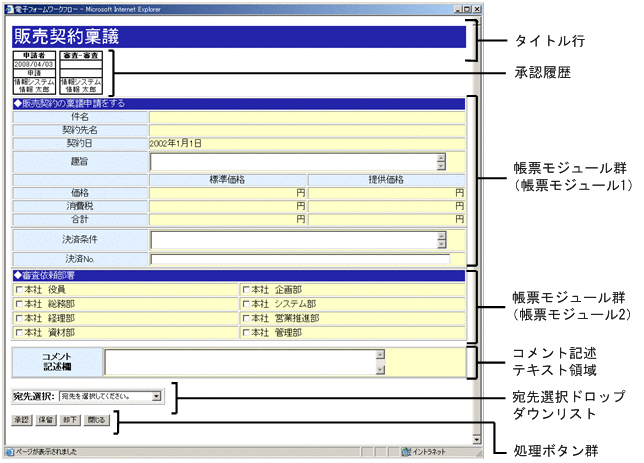Click the Internet Explorer icon in title bar
The image size is (644, 463).
(10, 9)
